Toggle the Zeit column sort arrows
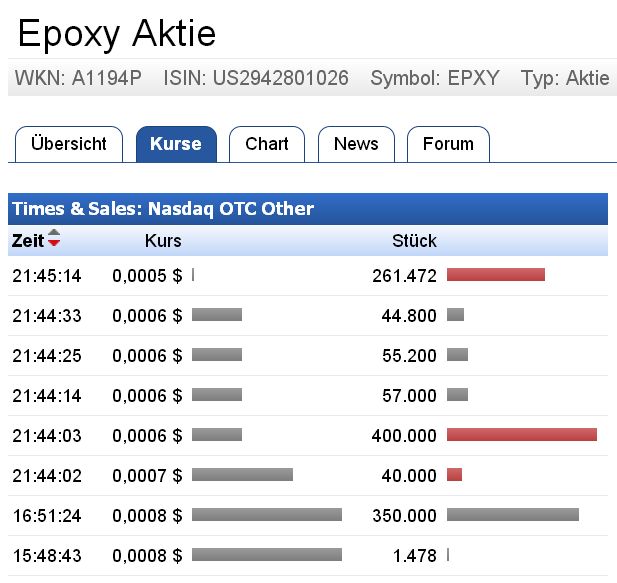Viewport: 617px width, 583px height. pos(54,240)
